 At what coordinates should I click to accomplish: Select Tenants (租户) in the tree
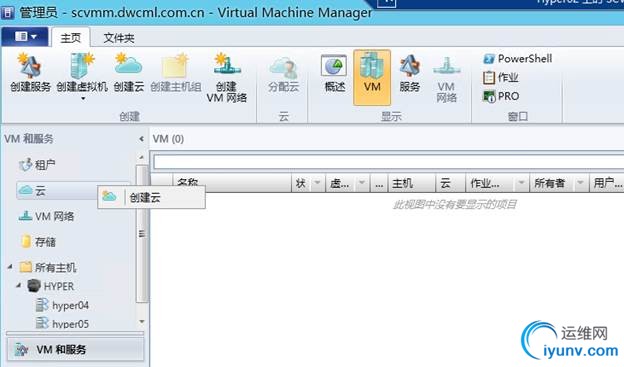37,164
